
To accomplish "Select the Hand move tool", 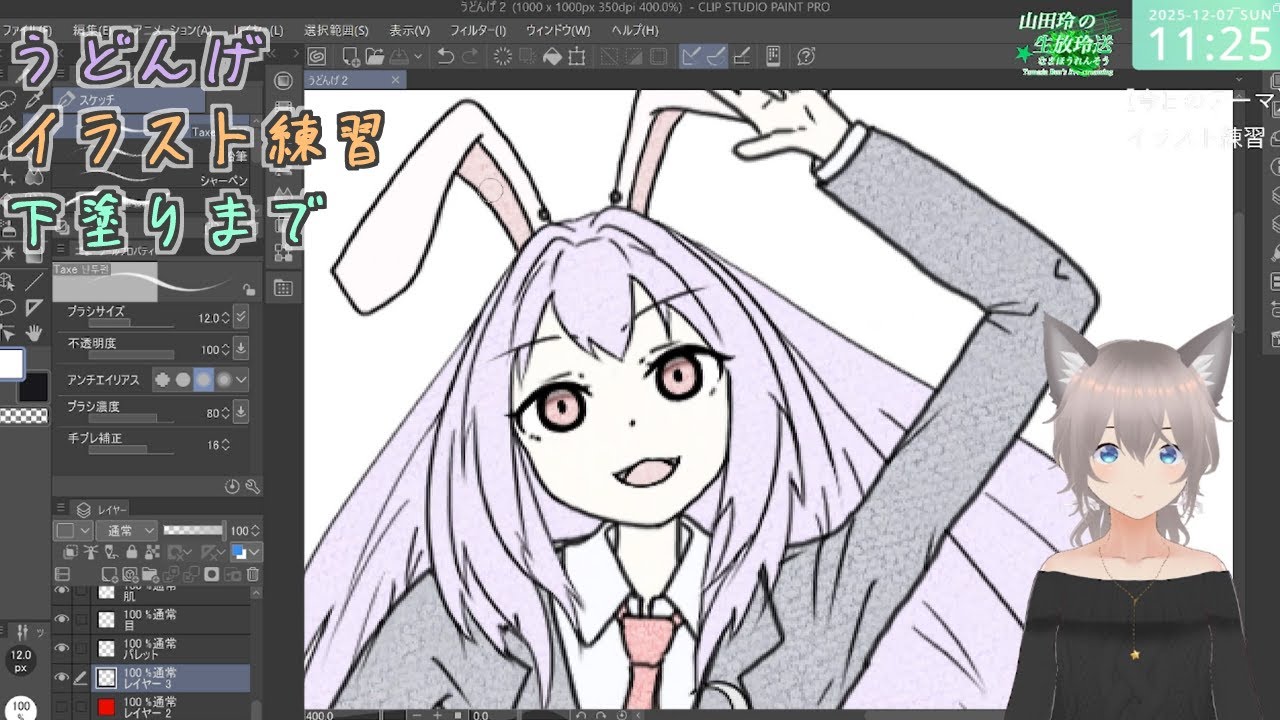I will (x=34, y=331).
